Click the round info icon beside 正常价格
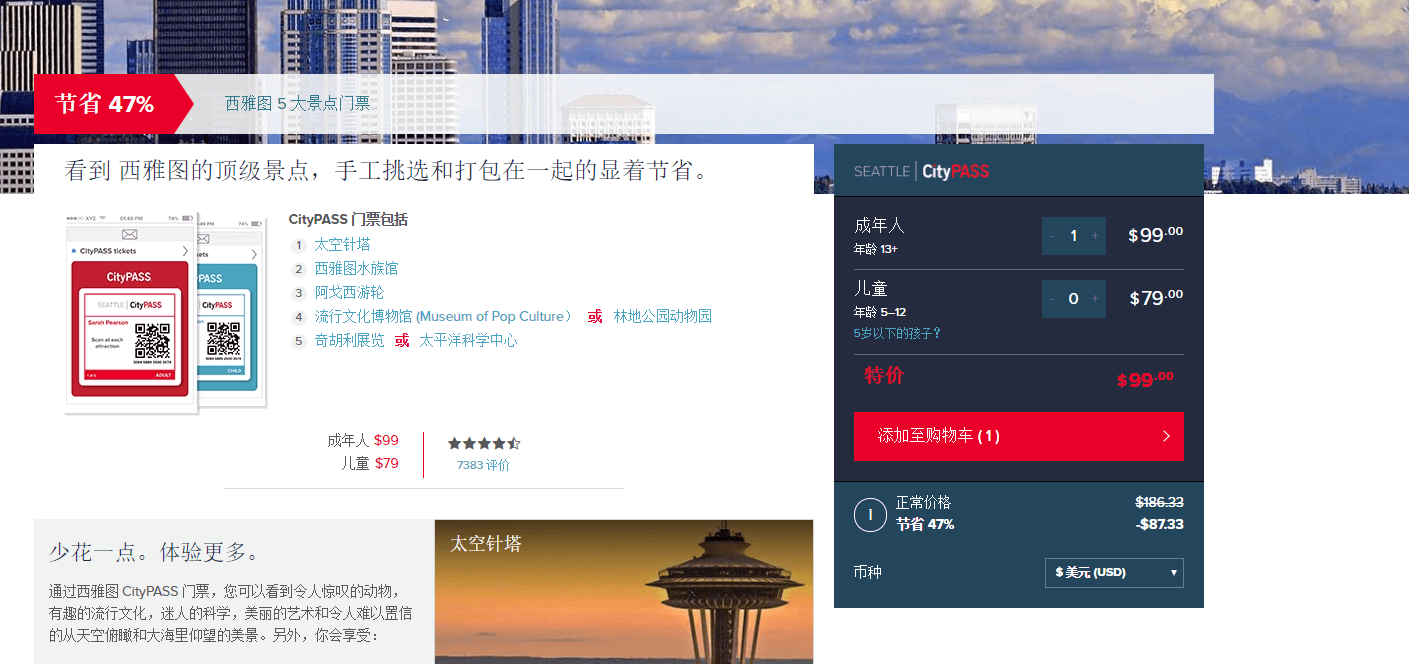The image size is (1409, 664). [870, 514]
